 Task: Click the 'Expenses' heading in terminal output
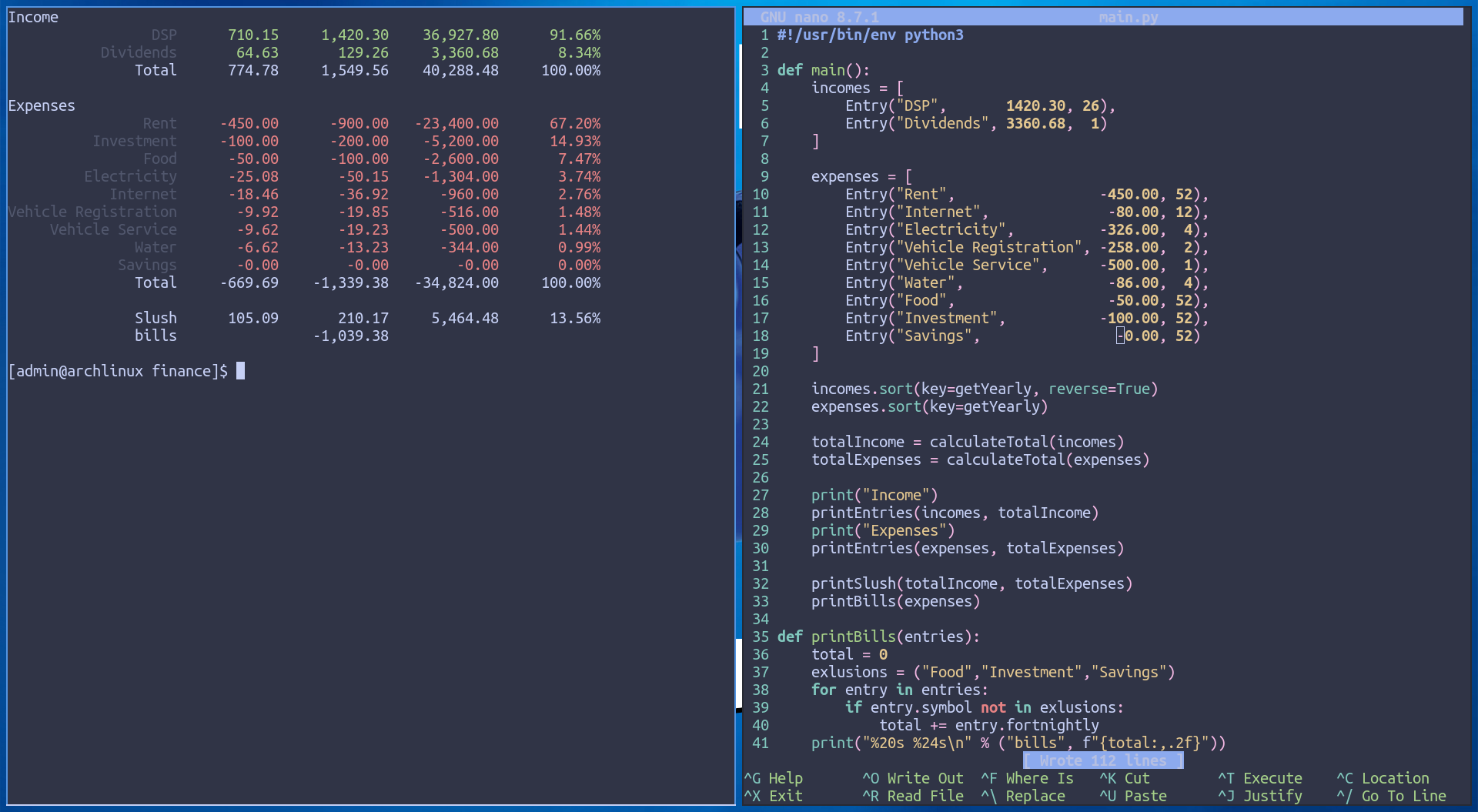(42, 105)
